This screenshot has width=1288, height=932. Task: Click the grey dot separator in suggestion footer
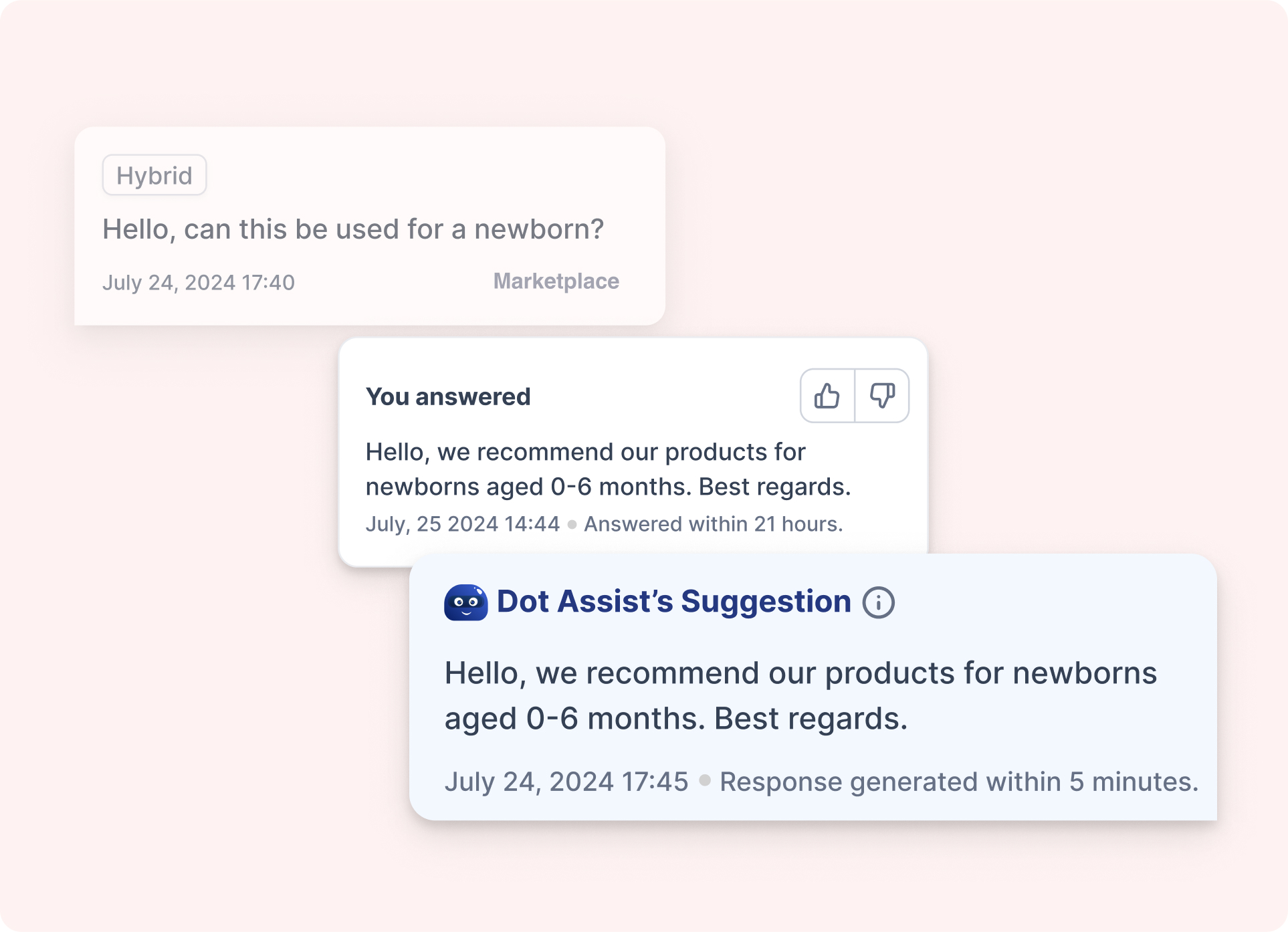[704, 780]
